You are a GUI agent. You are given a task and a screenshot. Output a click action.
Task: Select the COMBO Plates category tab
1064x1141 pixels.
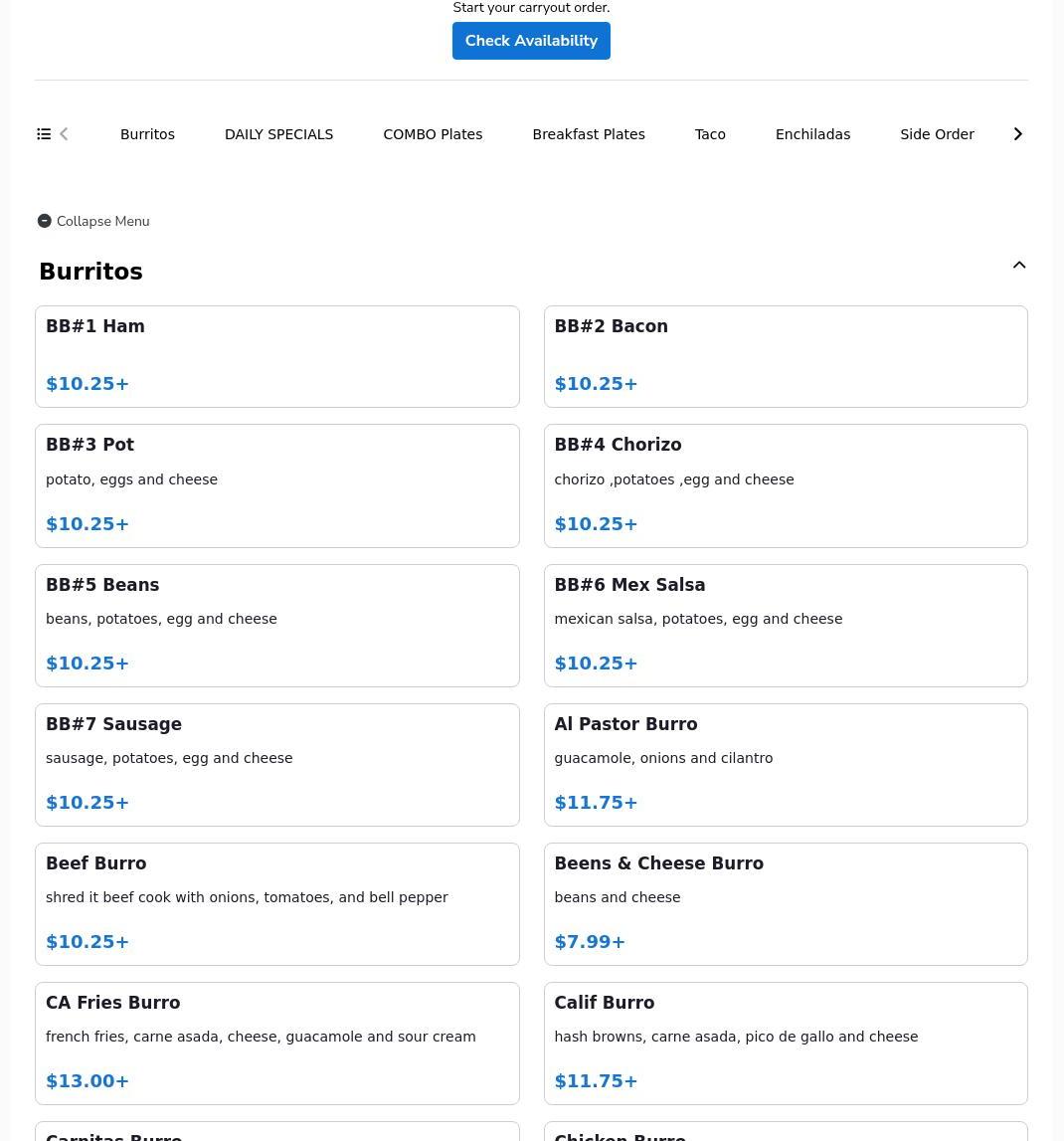pos(433,134)
